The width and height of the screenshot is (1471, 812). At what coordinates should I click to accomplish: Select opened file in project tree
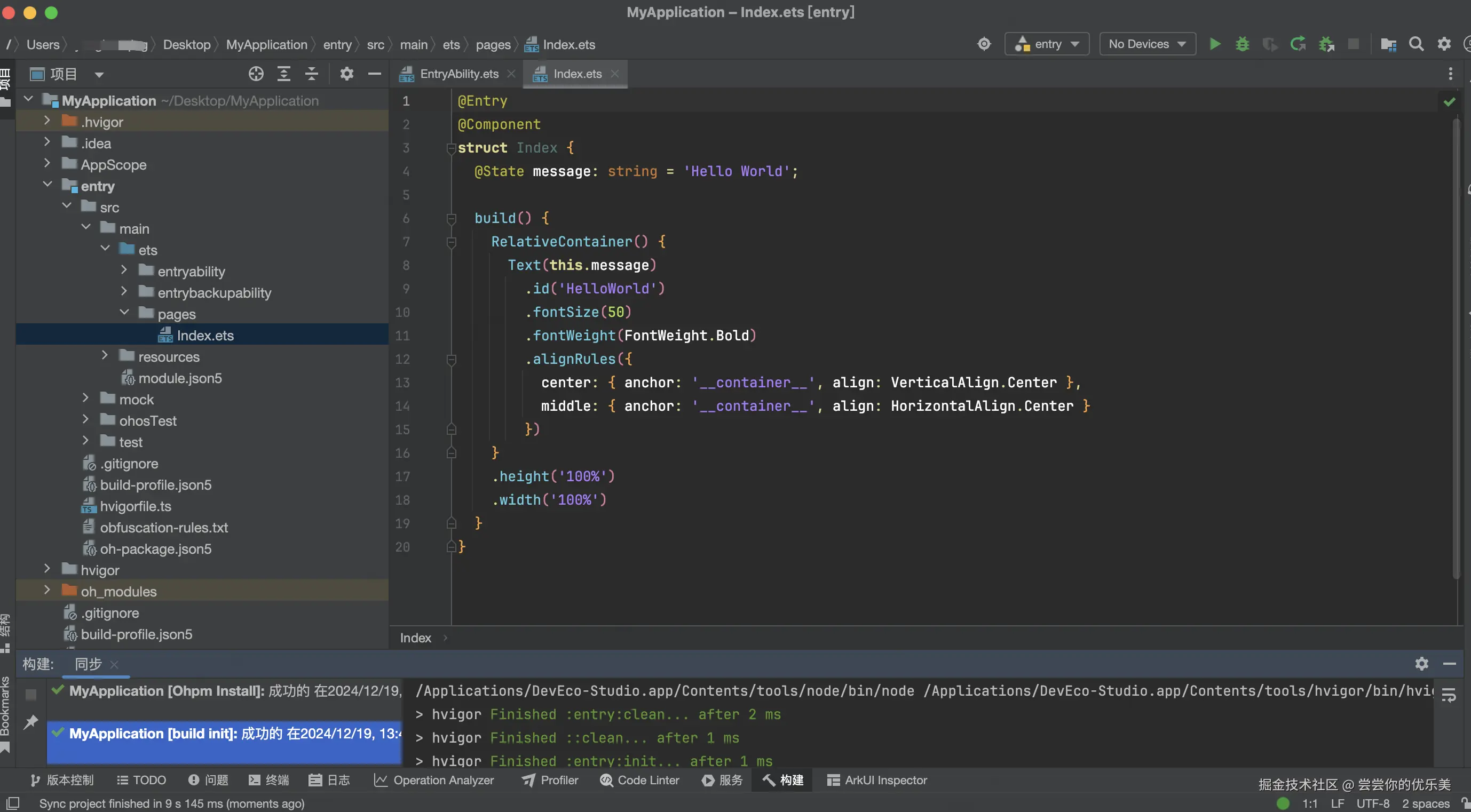coord(256,74)
